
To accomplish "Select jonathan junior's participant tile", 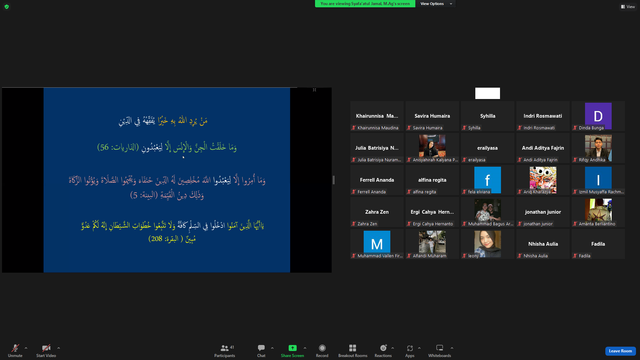I will (543, 212).
